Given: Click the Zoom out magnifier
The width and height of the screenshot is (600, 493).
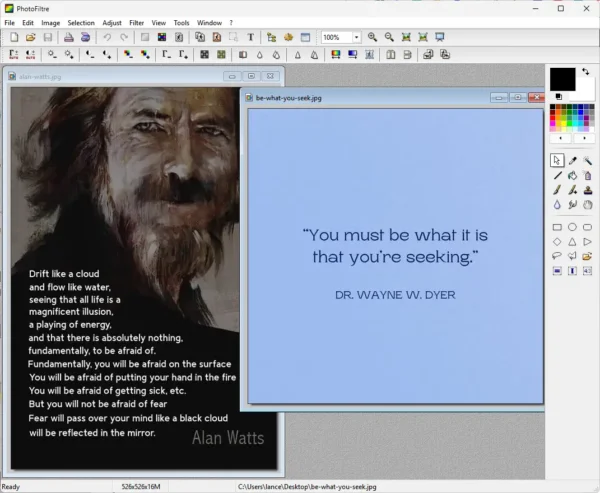Looking at the screenshot, I should [389, 37].
